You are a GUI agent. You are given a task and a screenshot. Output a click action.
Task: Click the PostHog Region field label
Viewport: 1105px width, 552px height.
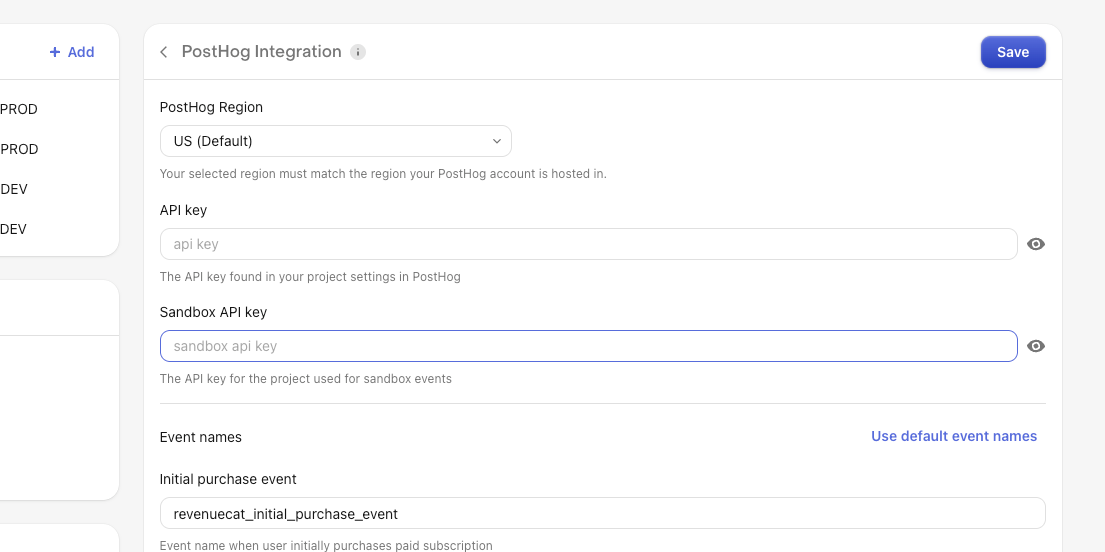[211, 107]
